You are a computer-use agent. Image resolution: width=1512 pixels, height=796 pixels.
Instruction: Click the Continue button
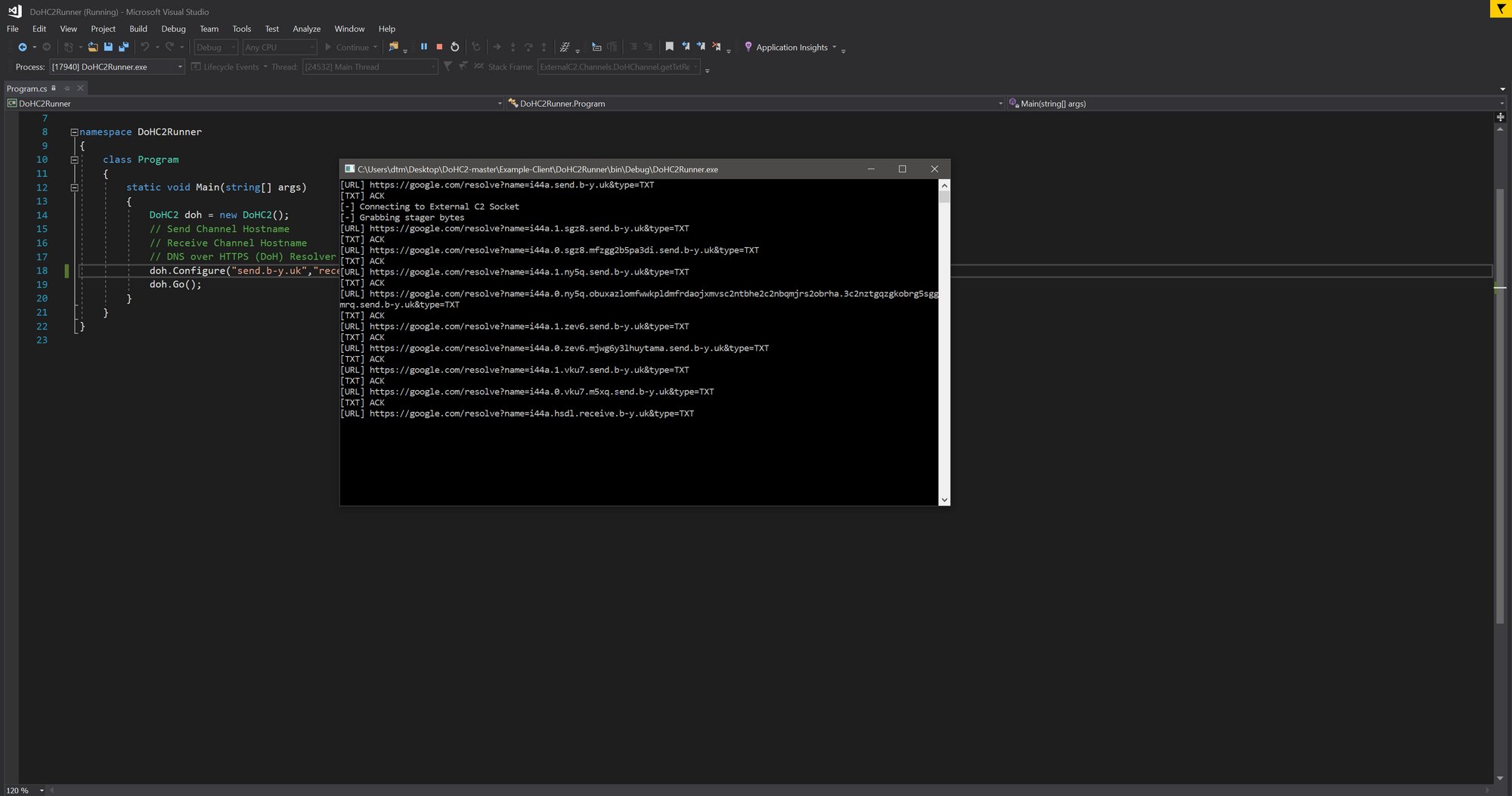tap(350, 47)
